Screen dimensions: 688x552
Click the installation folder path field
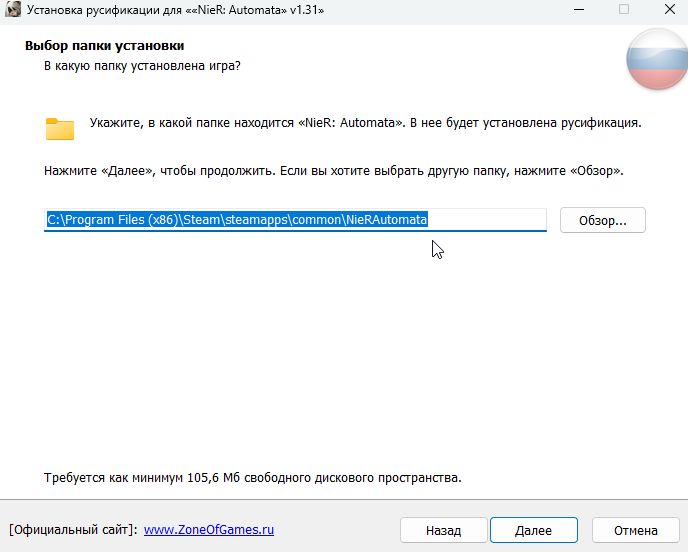click(295, 220)
